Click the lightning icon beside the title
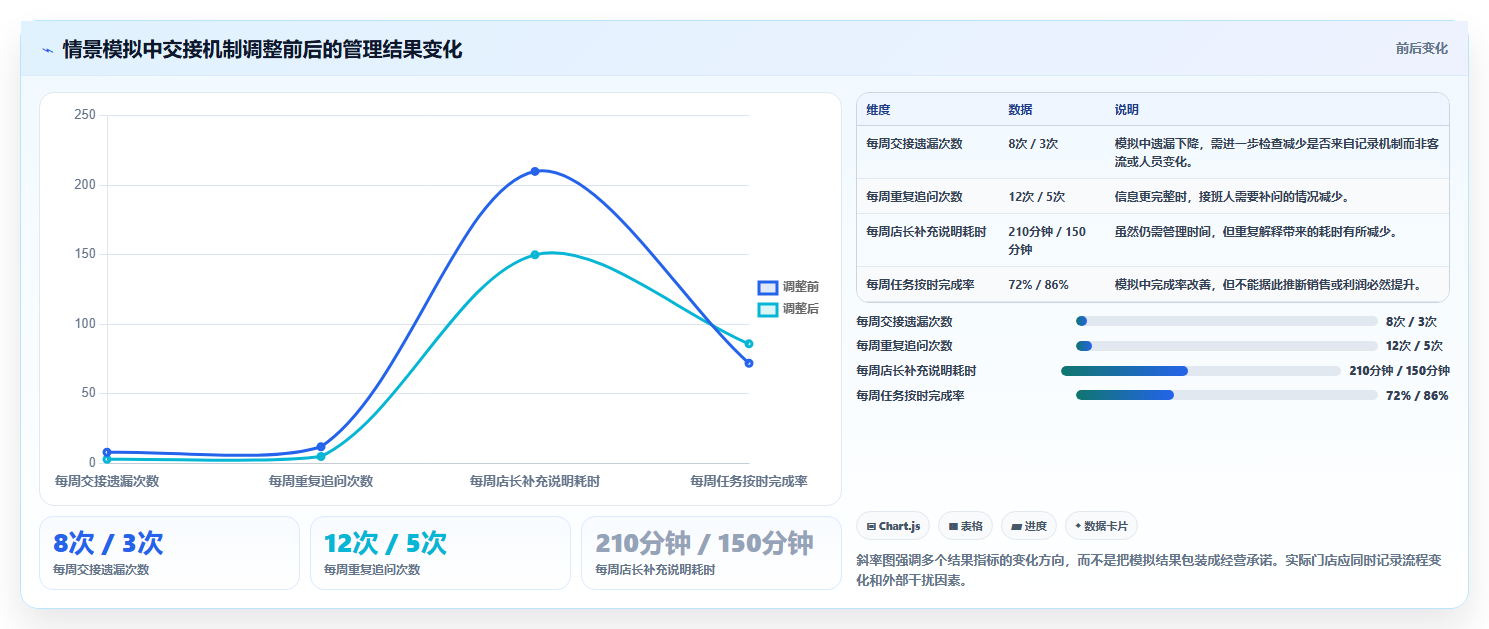Viewport: 1489px width, 629px height. coord(47,50)
